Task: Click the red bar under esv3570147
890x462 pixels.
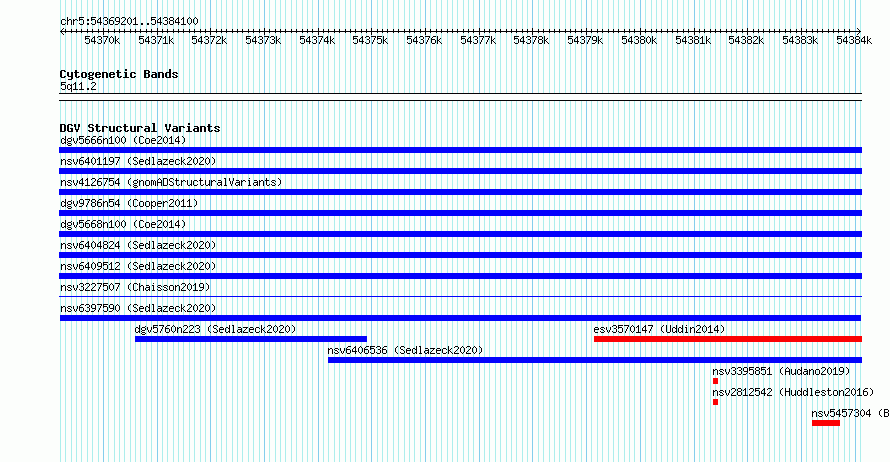Action: tap(728, 339)
